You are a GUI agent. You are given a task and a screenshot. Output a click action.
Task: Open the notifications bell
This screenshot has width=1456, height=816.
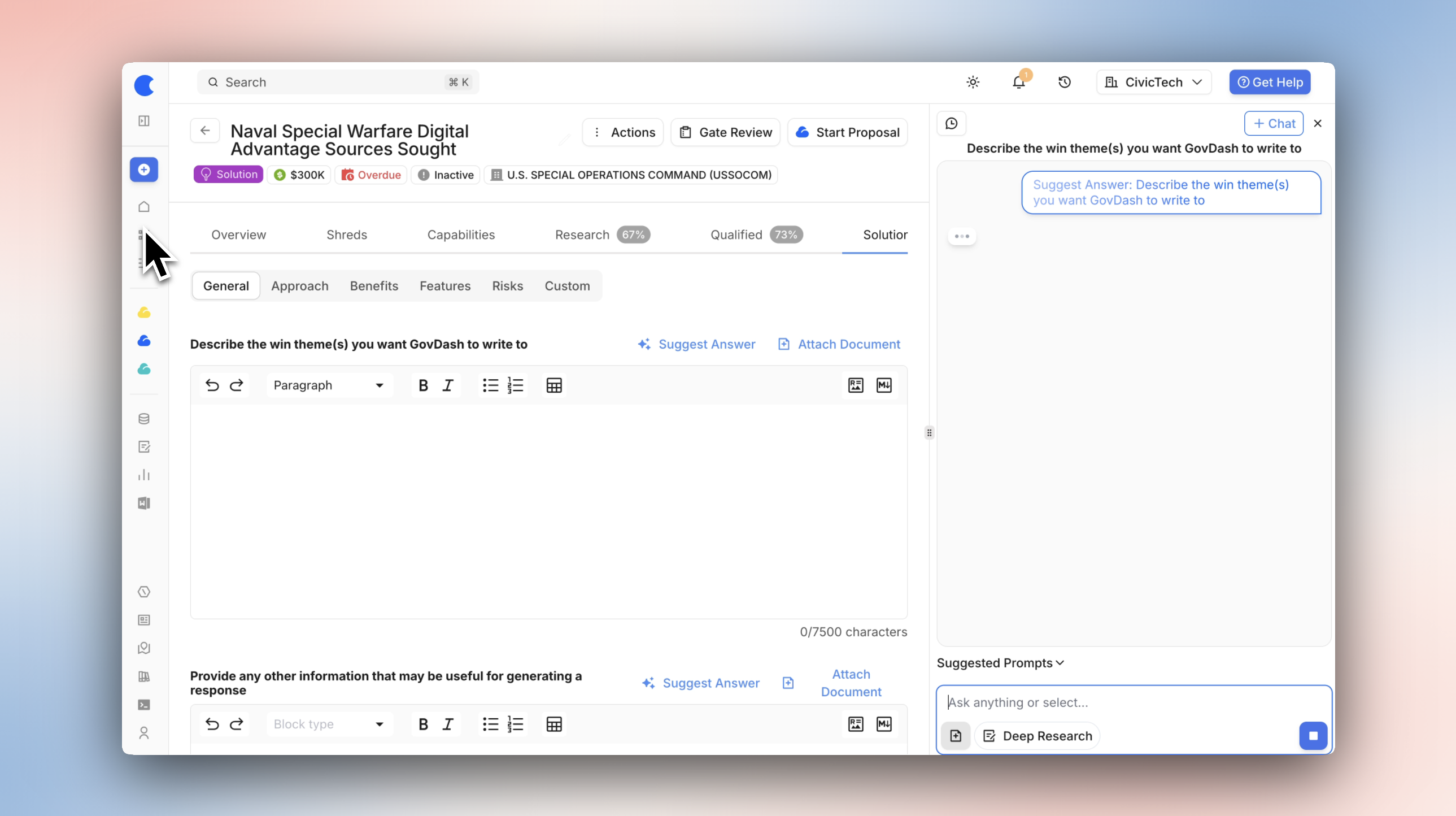pyautogui.click(x=1018, y=83)
